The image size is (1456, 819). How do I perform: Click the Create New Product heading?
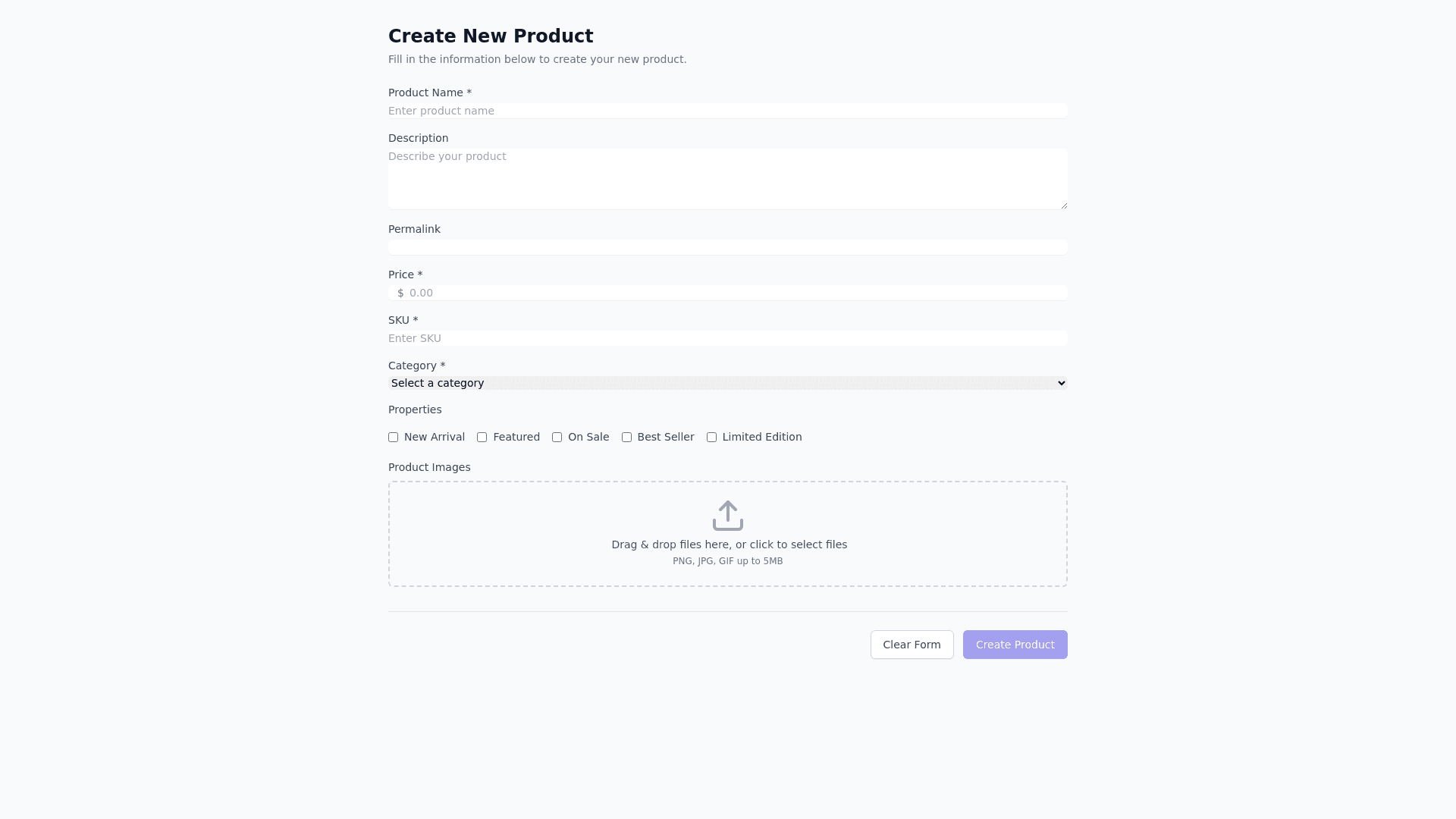tap(491, 36)
